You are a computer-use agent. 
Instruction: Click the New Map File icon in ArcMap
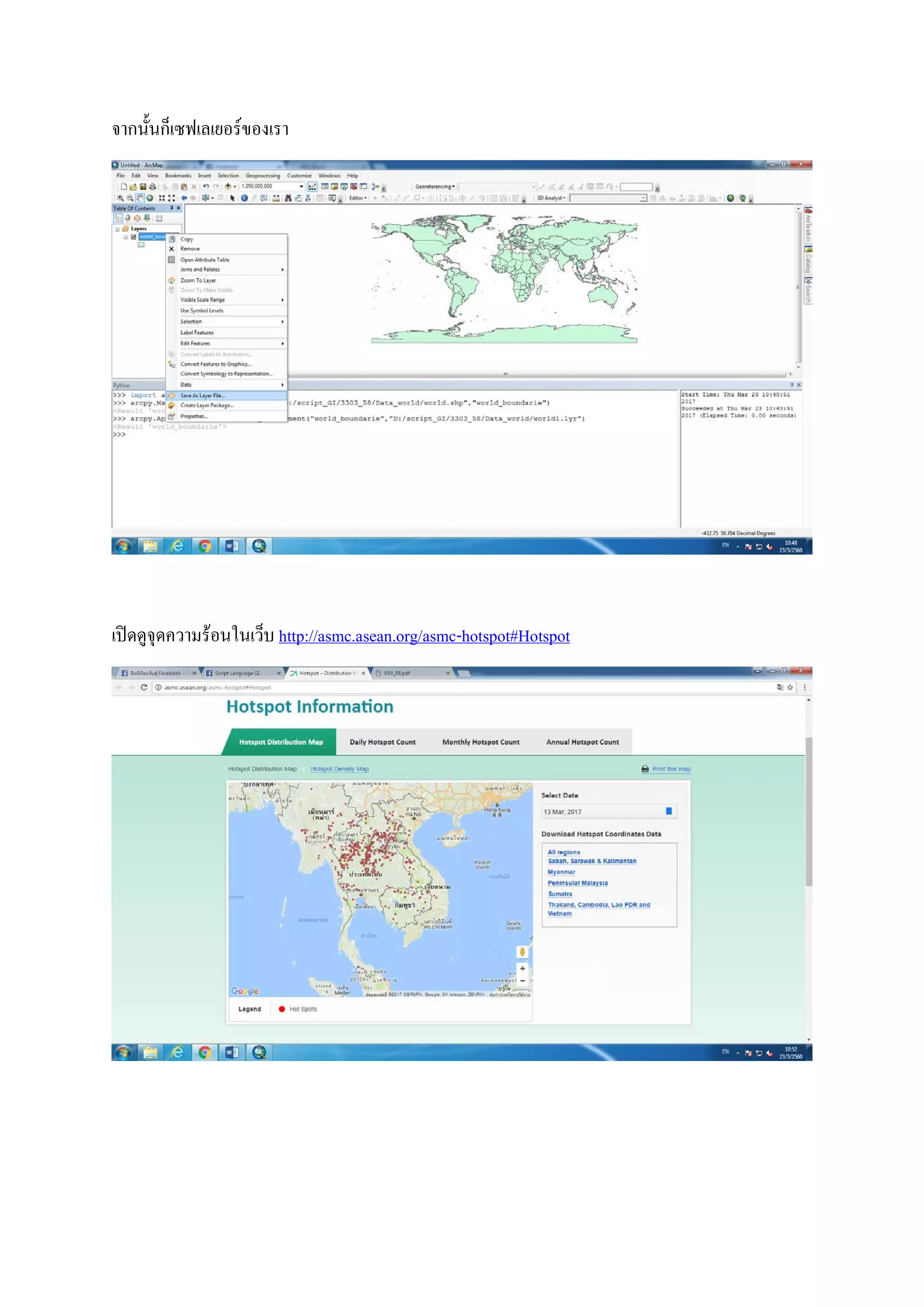[x=124, y=187]
